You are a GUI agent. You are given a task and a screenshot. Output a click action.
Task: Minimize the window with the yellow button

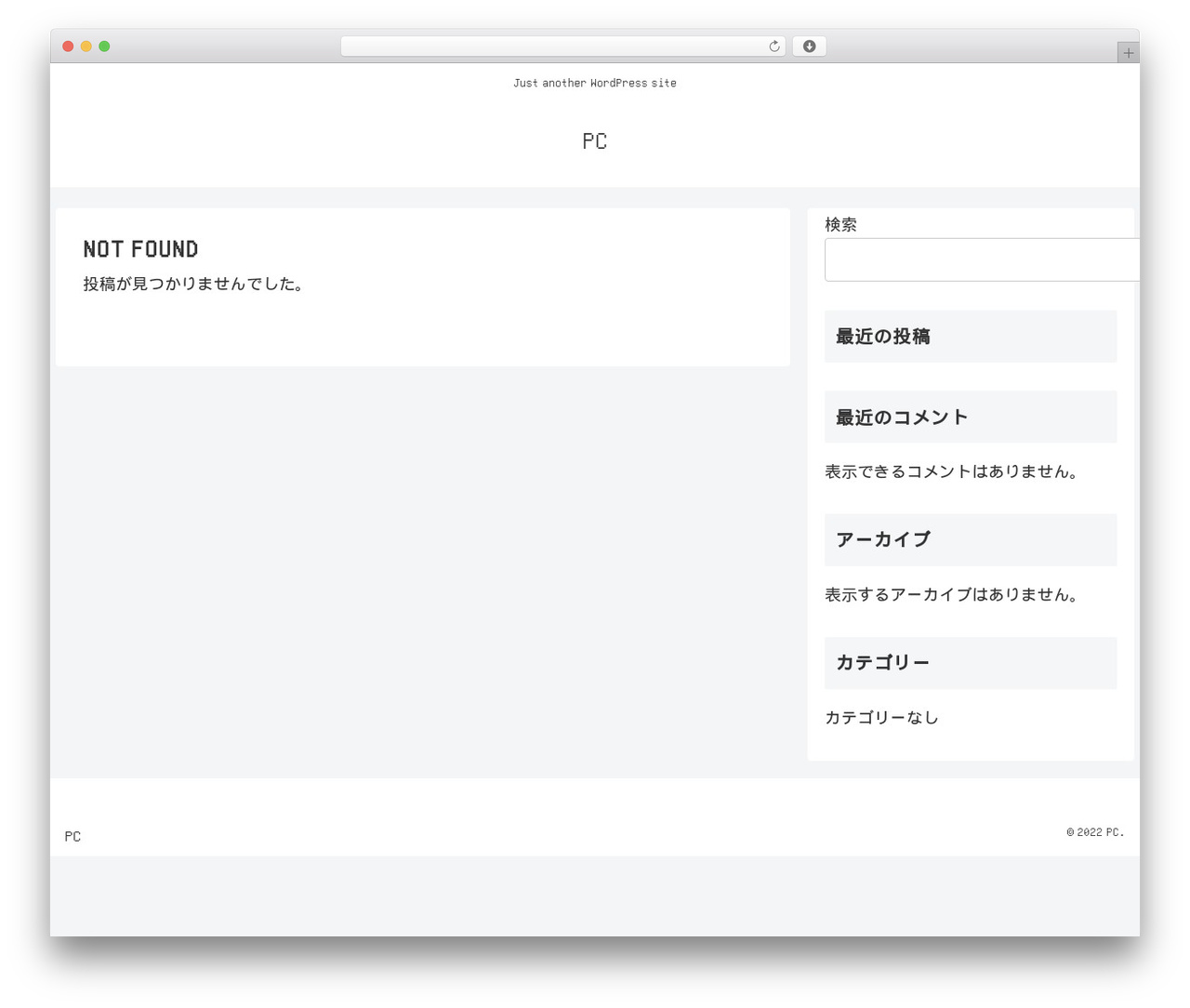click(86, 46)
